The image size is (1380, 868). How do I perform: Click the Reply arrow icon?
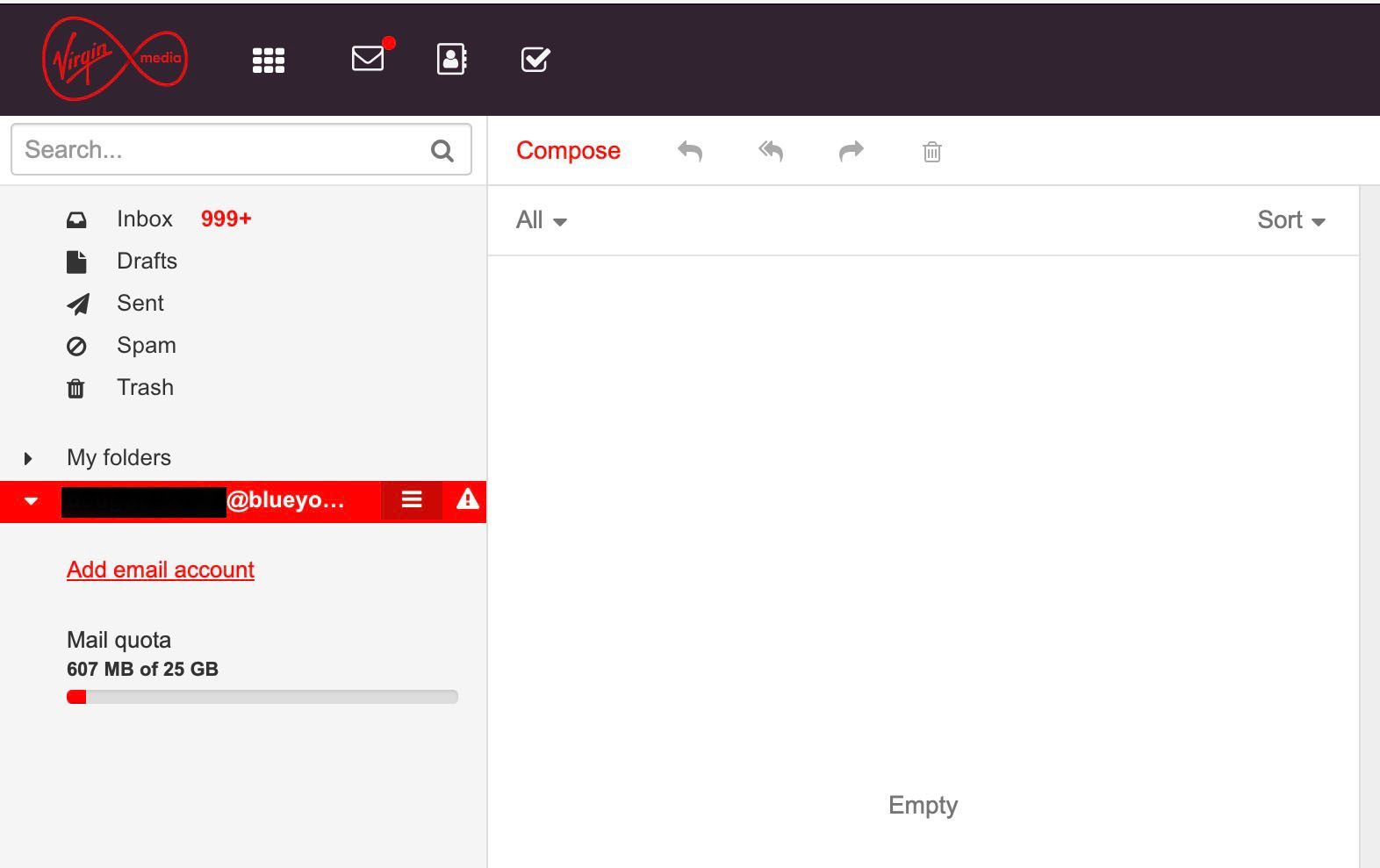click(690, 152)
